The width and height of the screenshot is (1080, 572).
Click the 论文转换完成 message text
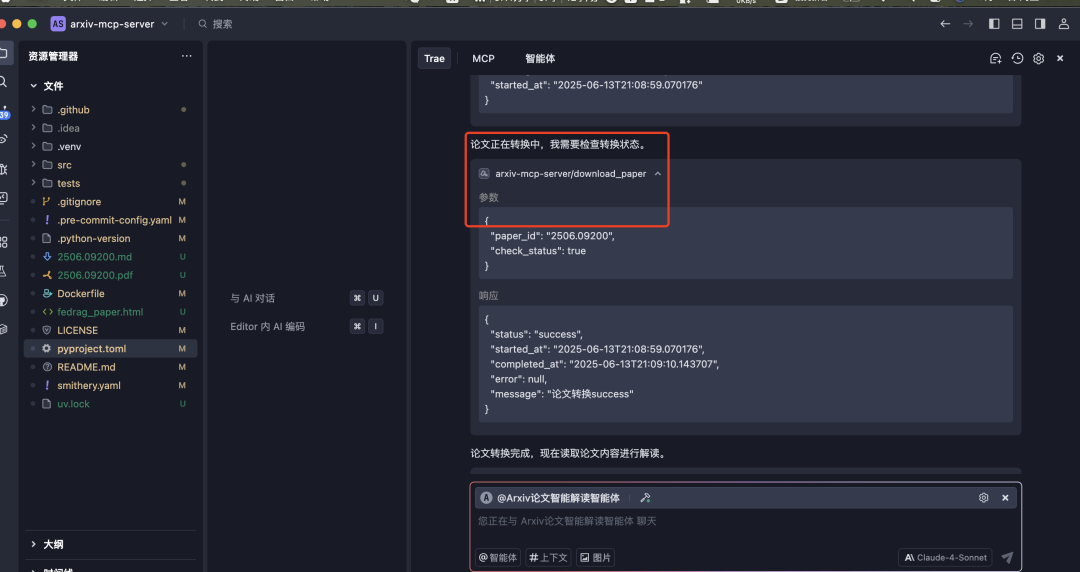pos(568,453)
